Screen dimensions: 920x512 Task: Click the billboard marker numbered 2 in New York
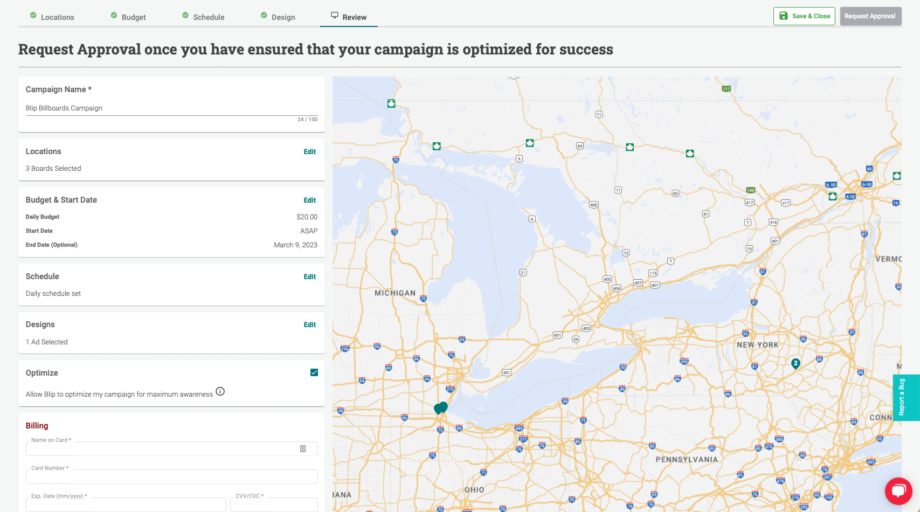795,364
